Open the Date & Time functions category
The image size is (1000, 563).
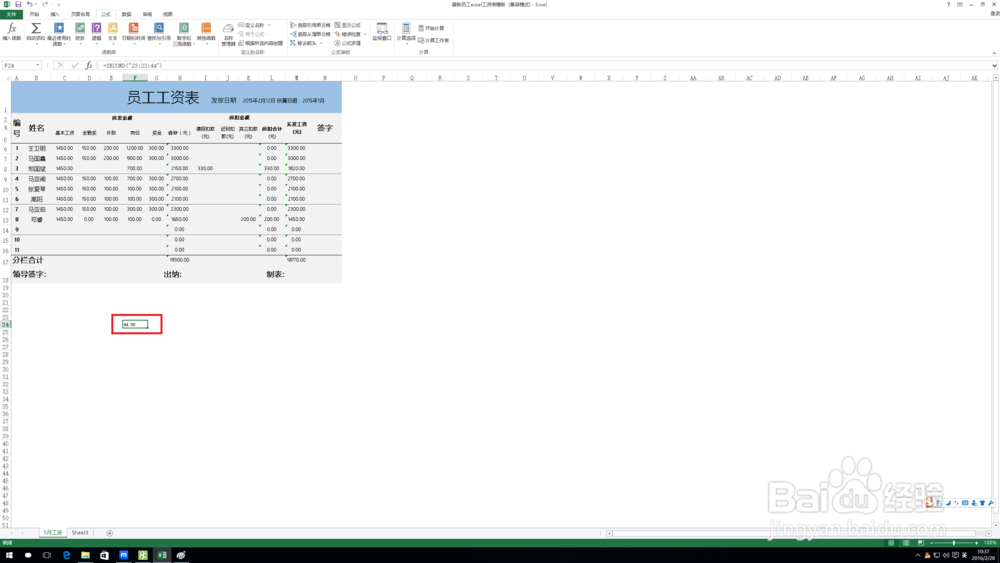point(133,32)
